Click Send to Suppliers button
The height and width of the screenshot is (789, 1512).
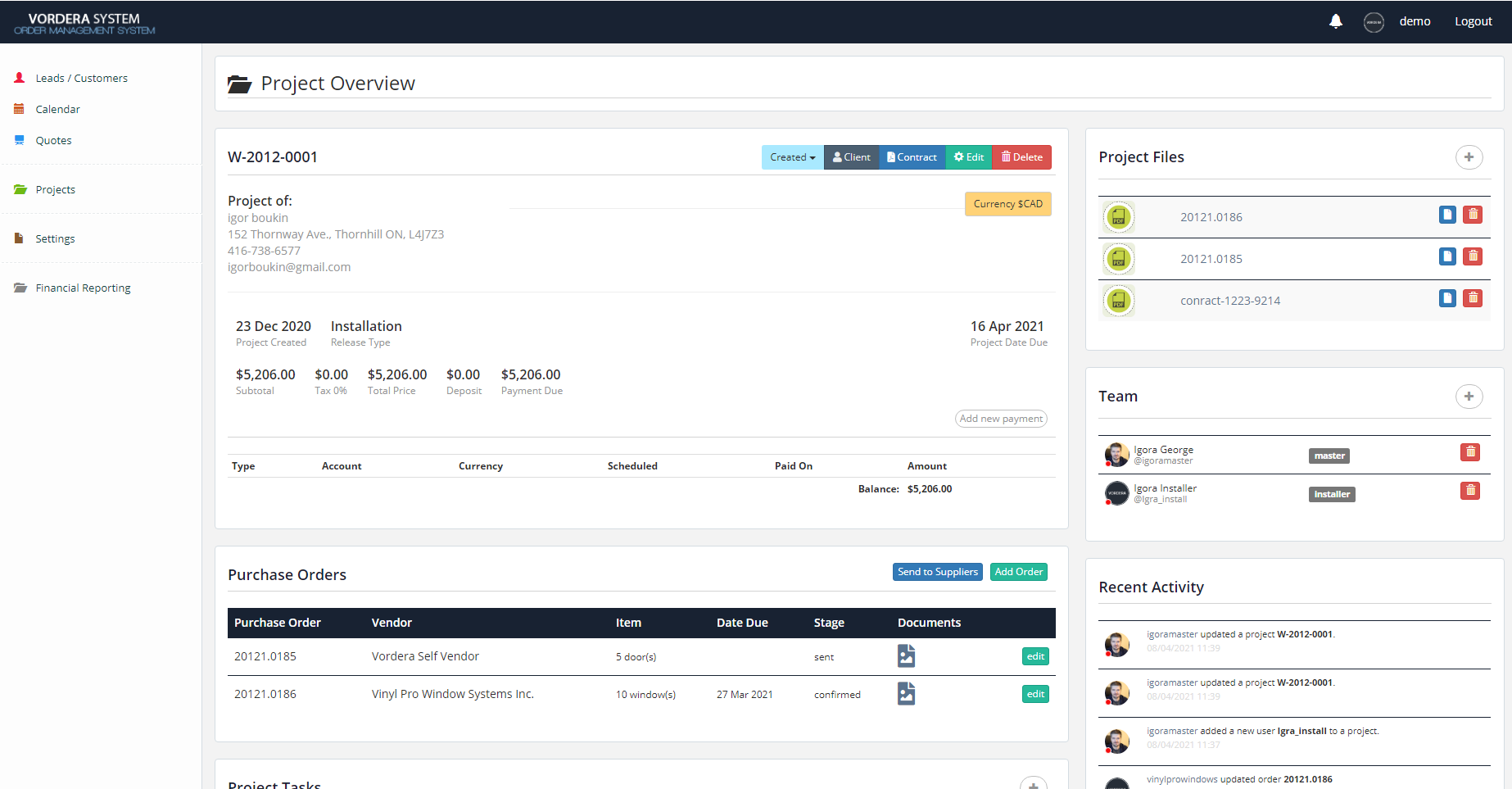(x=937, y=572)
